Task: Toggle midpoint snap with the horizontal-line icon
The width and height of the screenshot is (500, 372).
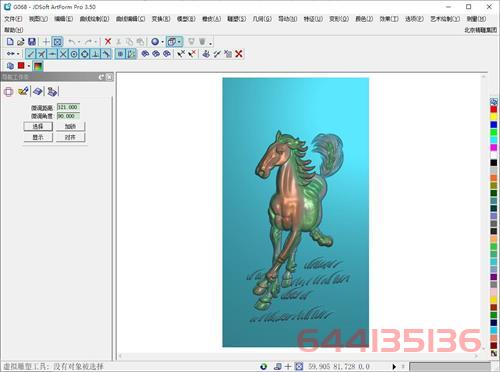Action: point(52,54)
